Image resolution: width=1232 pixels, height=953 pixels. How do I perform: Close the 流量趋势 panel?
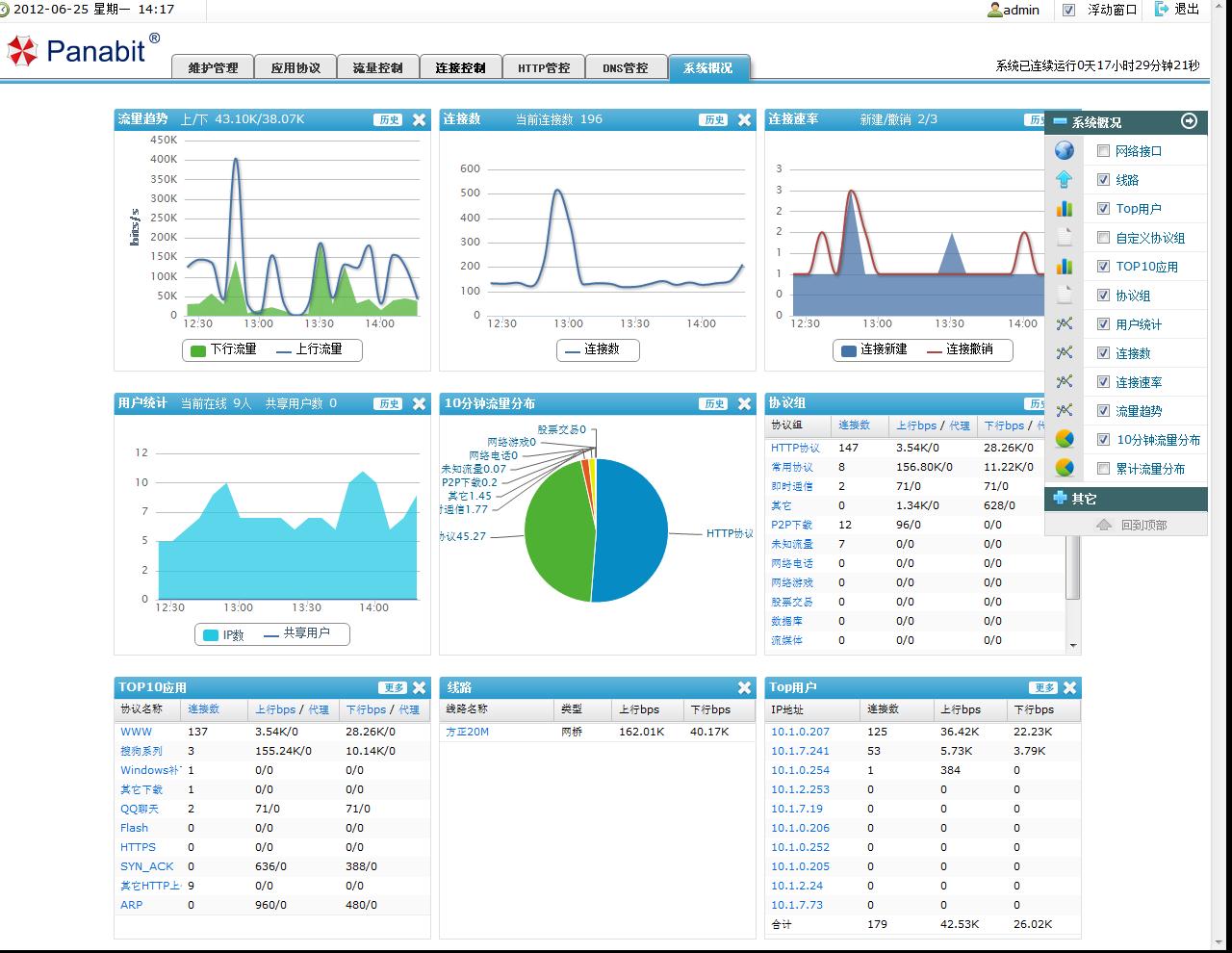[x=419, y=120]
